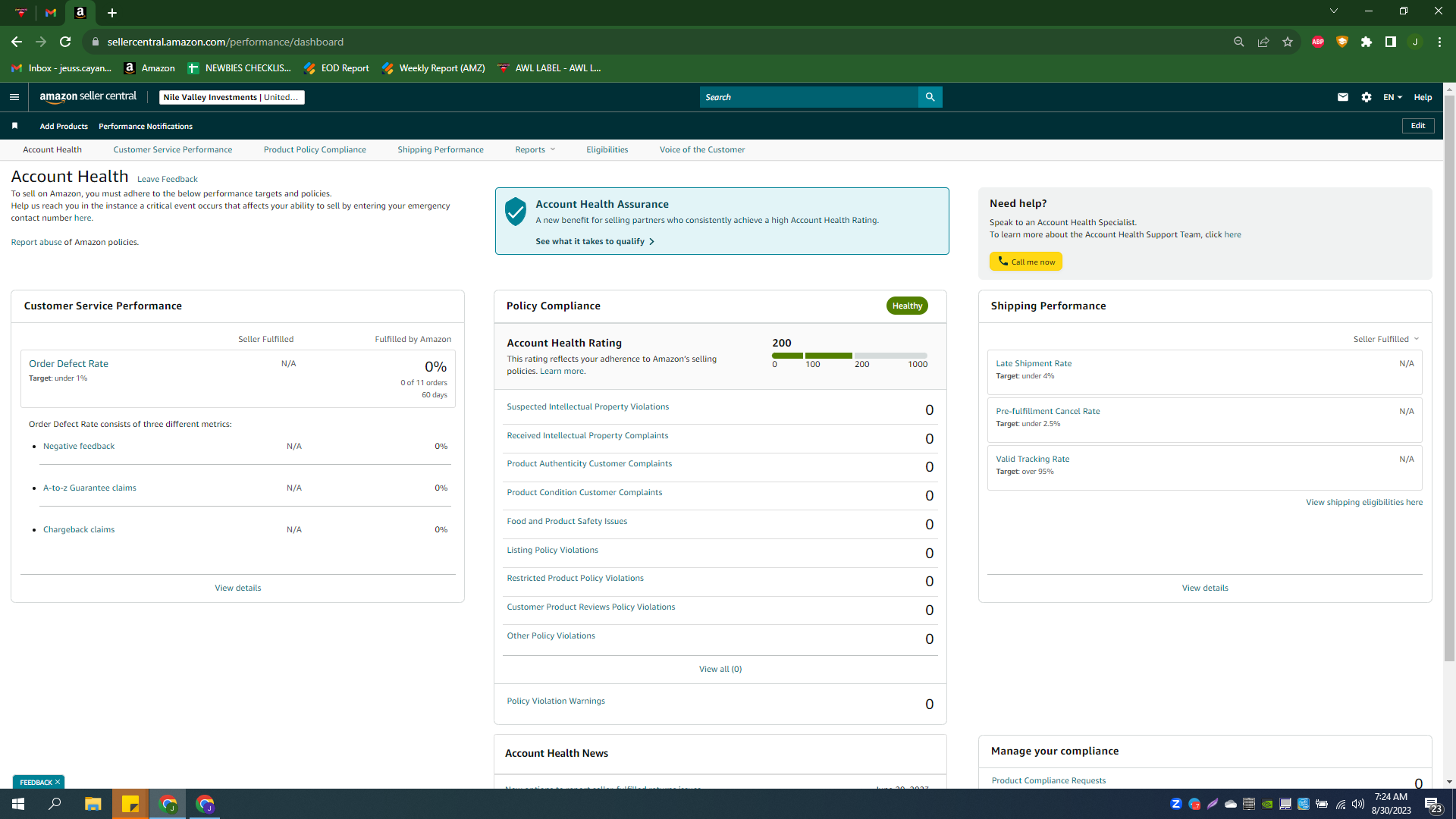Open View shipping eligibilities here link

[x=1364, y=502]
